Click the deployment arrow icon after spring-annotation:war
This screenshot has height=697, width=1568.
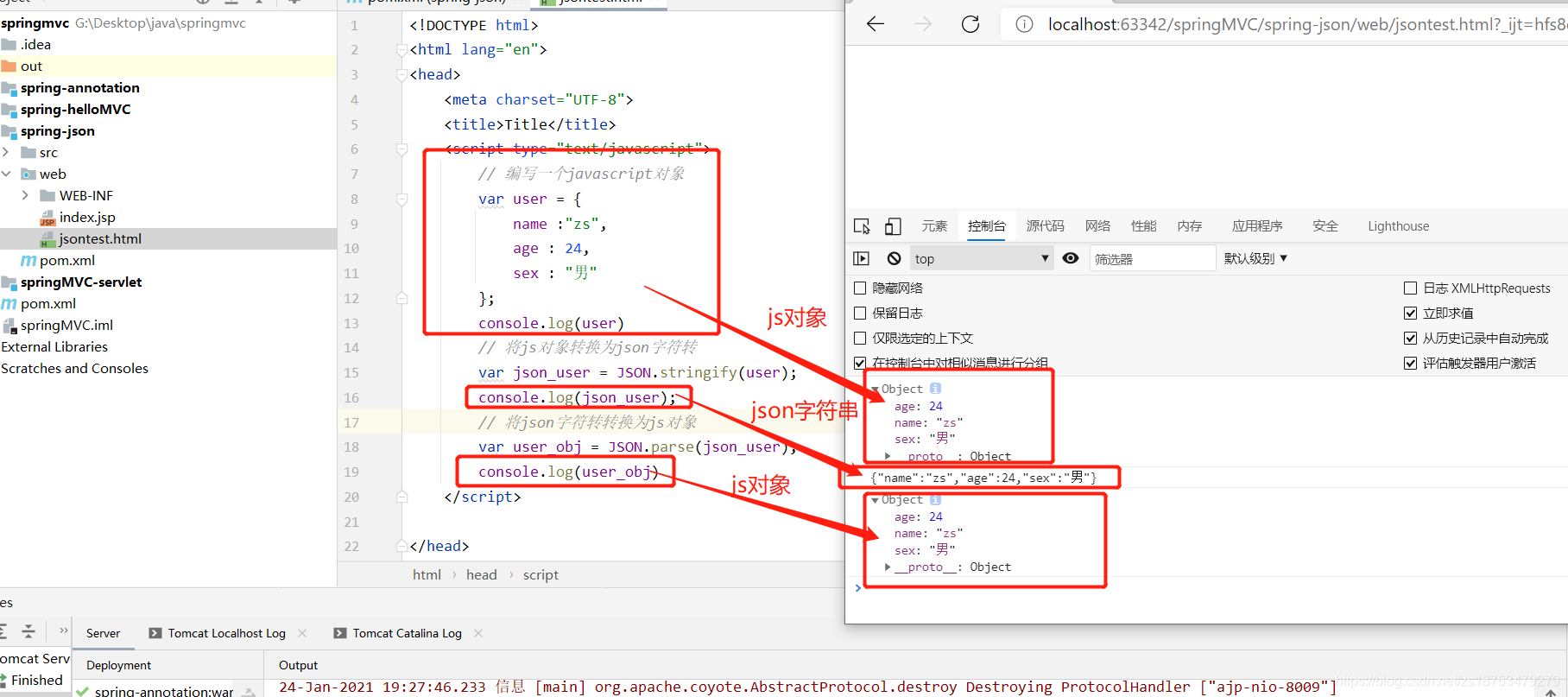249,691
